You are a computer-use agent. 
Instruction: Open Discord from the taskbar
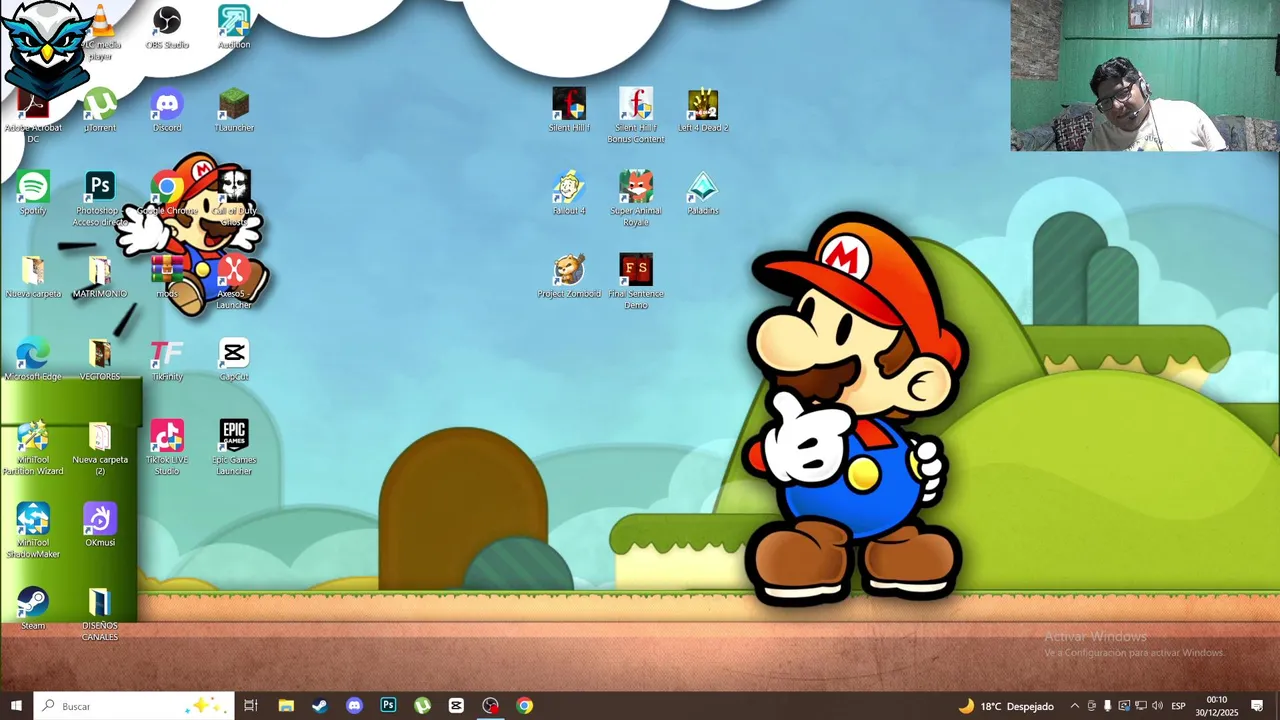tap(354, 706)
